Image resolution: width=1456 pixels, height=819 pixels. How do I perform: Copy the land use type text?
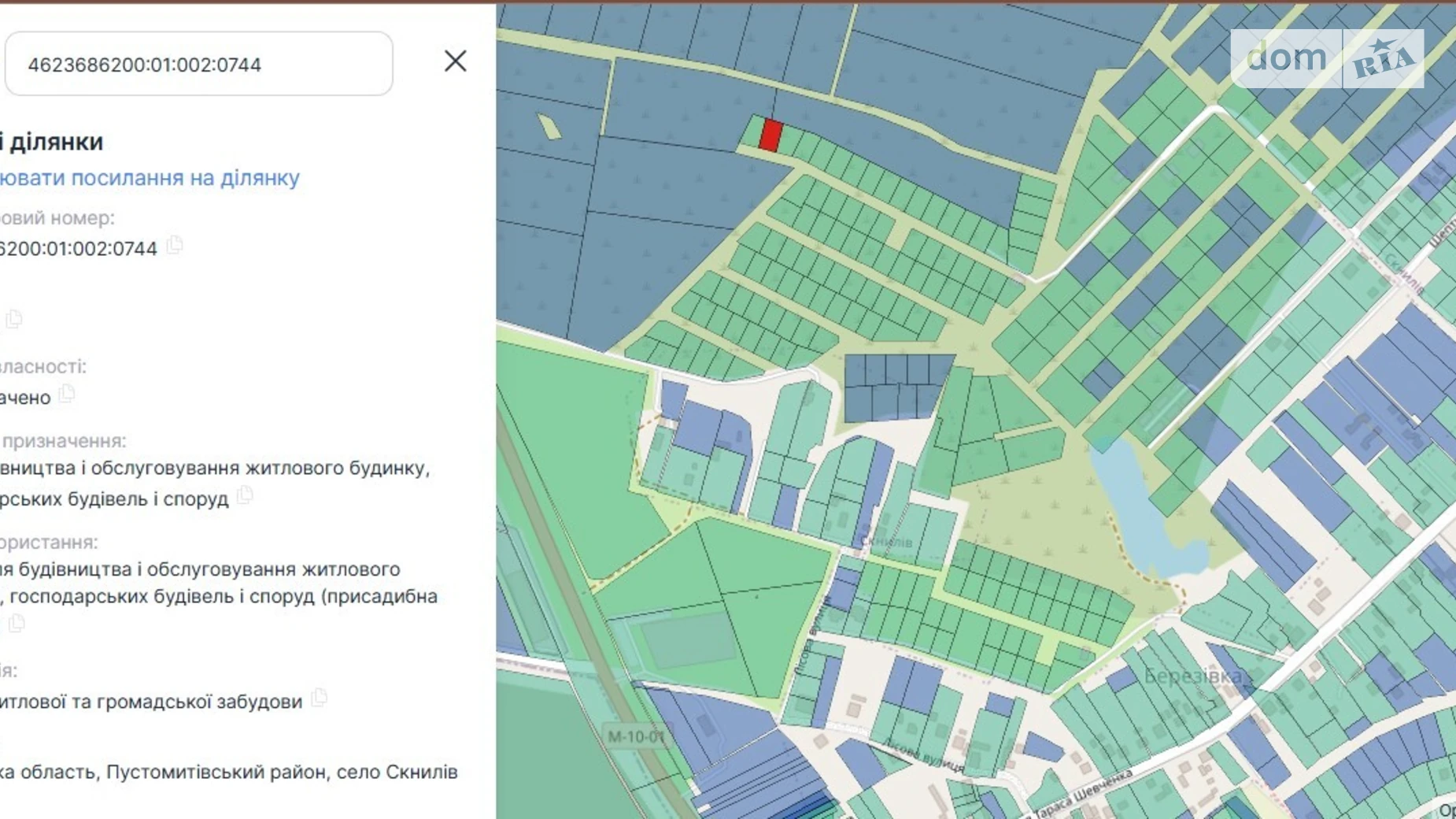click(17, 624)
